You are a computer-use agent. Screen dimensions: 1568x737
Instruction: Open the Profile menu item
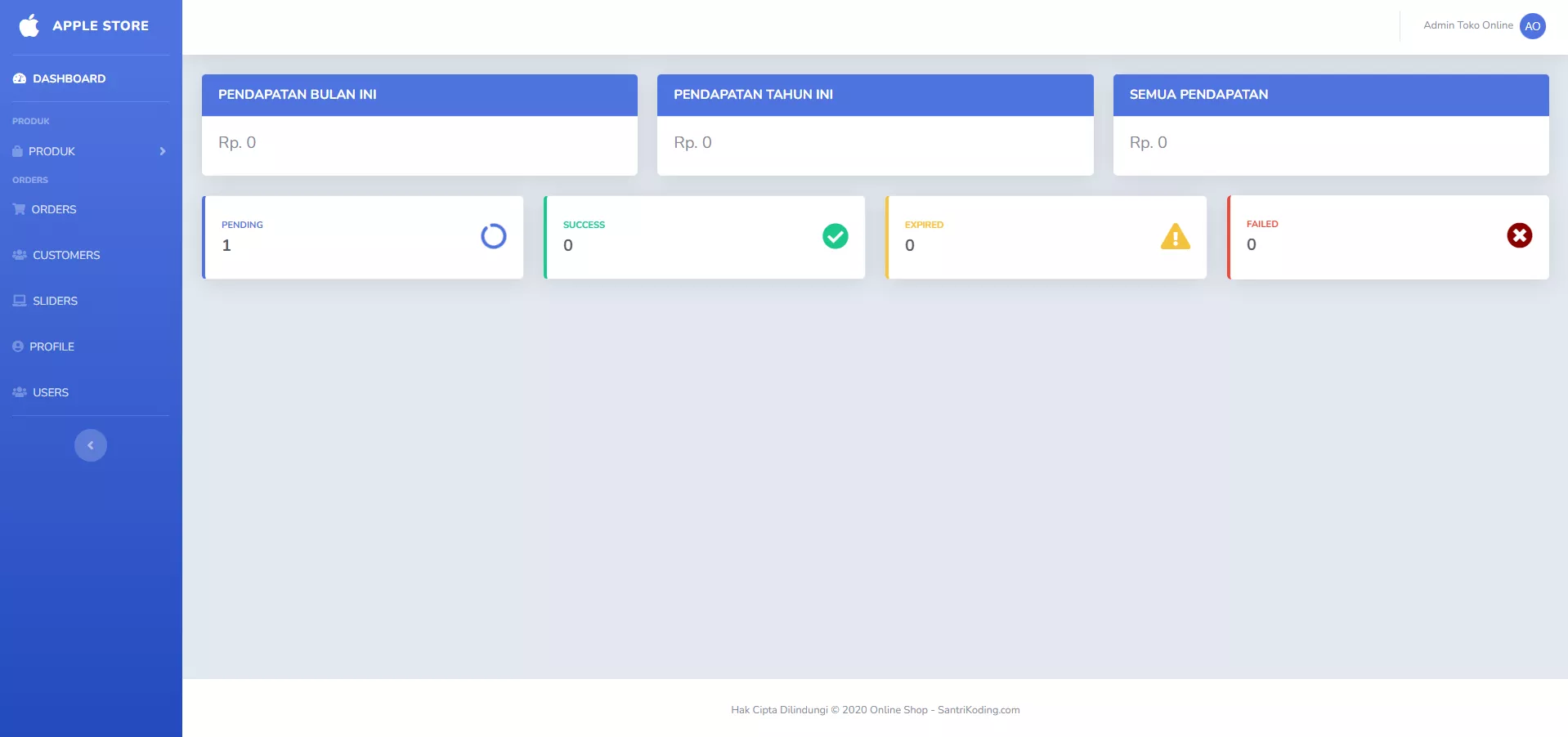coord(91,346)
